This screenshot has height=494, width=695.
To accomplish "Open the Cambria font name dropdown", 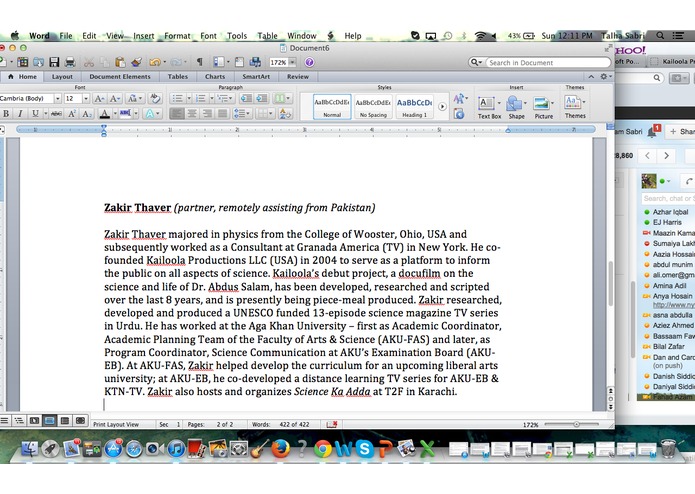I will pyautogui.click(x=58, y=98).
